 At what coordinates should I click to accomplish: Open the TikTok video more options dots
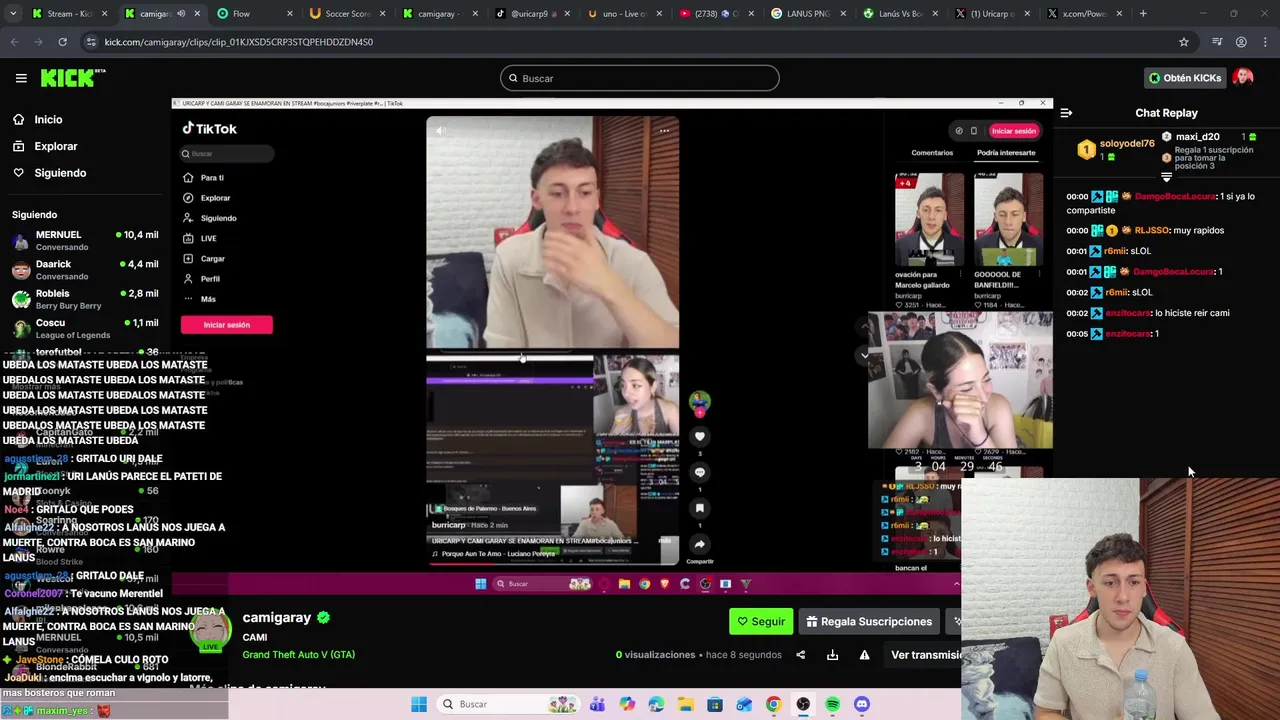point(664,130)
